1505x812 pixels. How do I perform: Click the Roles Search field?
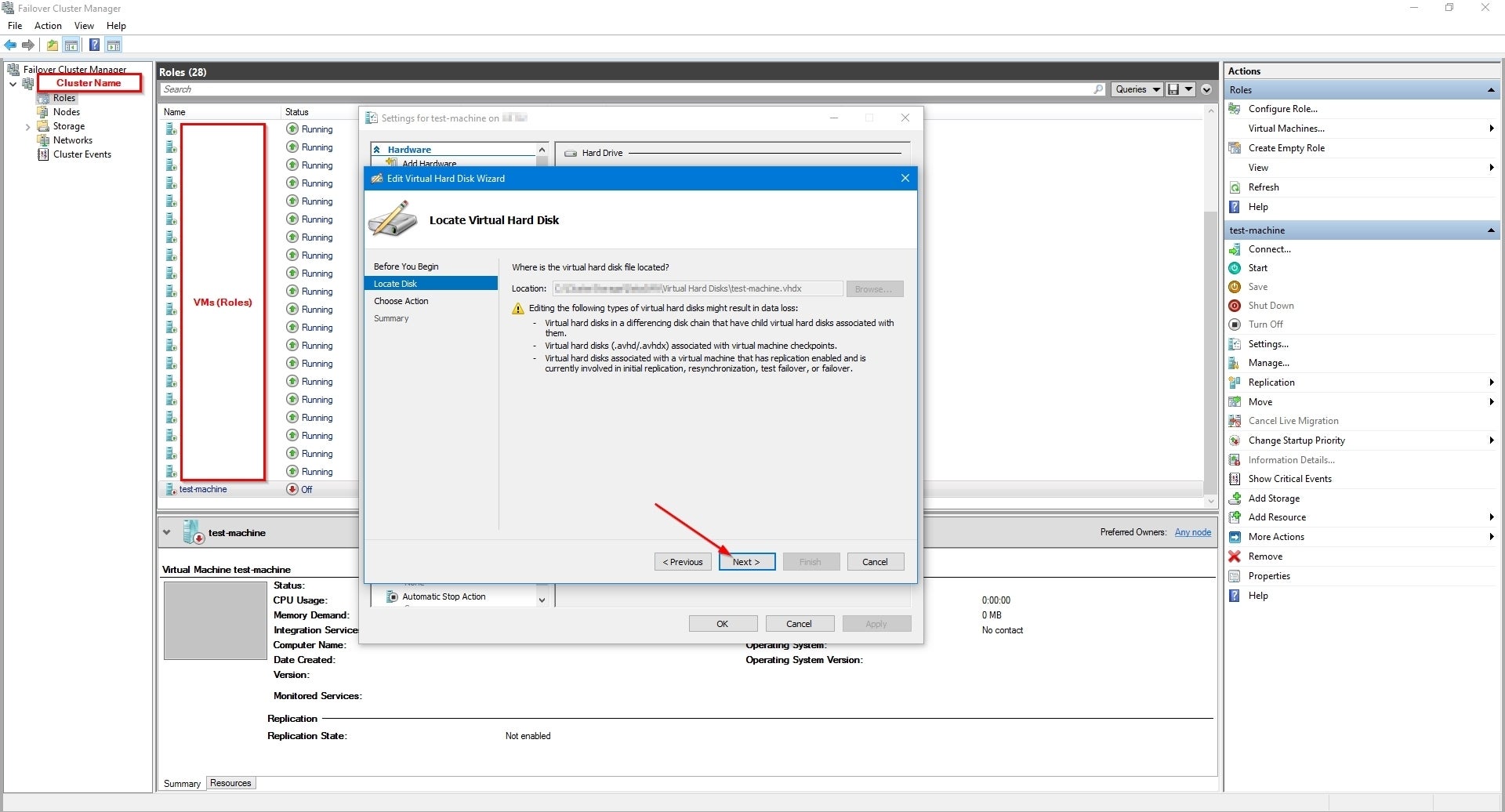[627, 89]
